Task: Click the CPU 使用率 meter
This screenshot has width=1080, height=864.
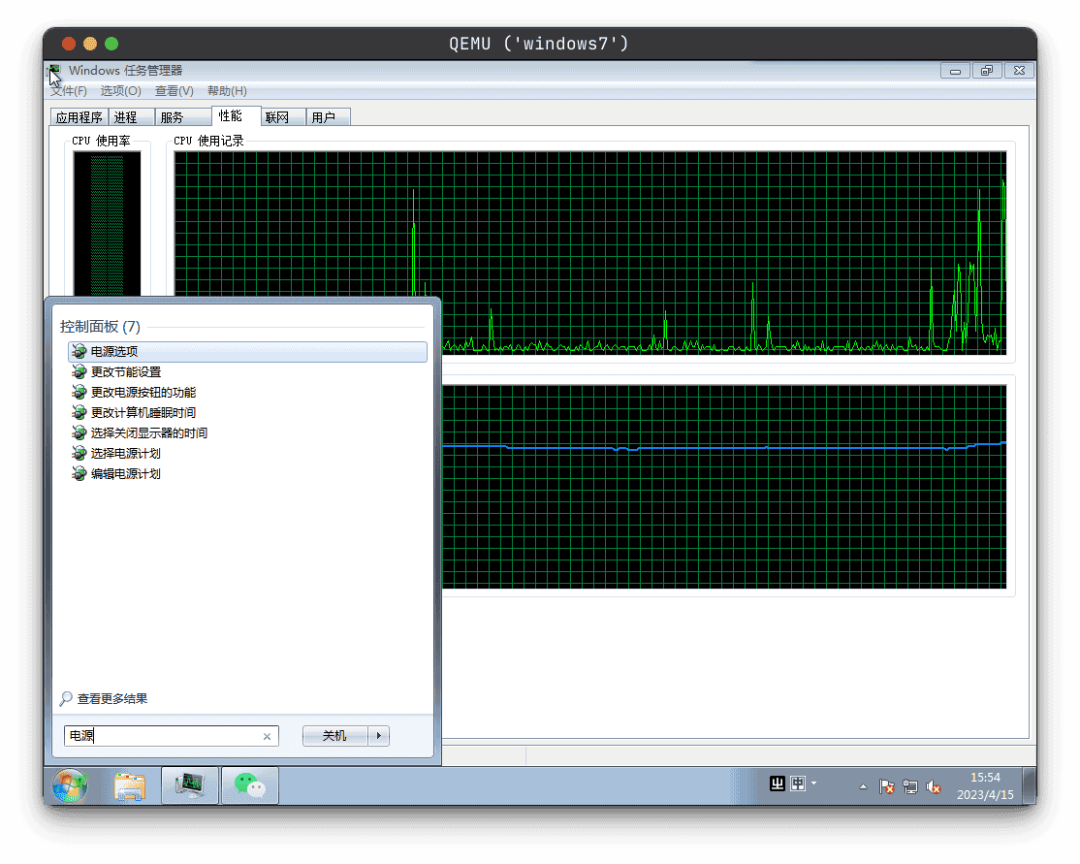Action: pyautogui.click(x=107, y=225)
